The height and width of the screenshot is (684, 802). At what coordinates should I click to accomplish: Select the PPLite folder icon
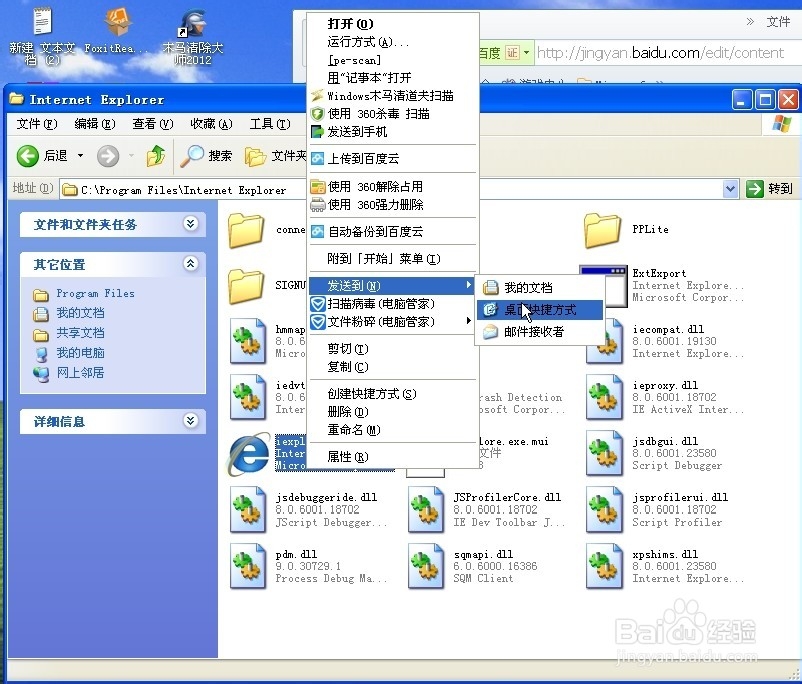[602, 231]
